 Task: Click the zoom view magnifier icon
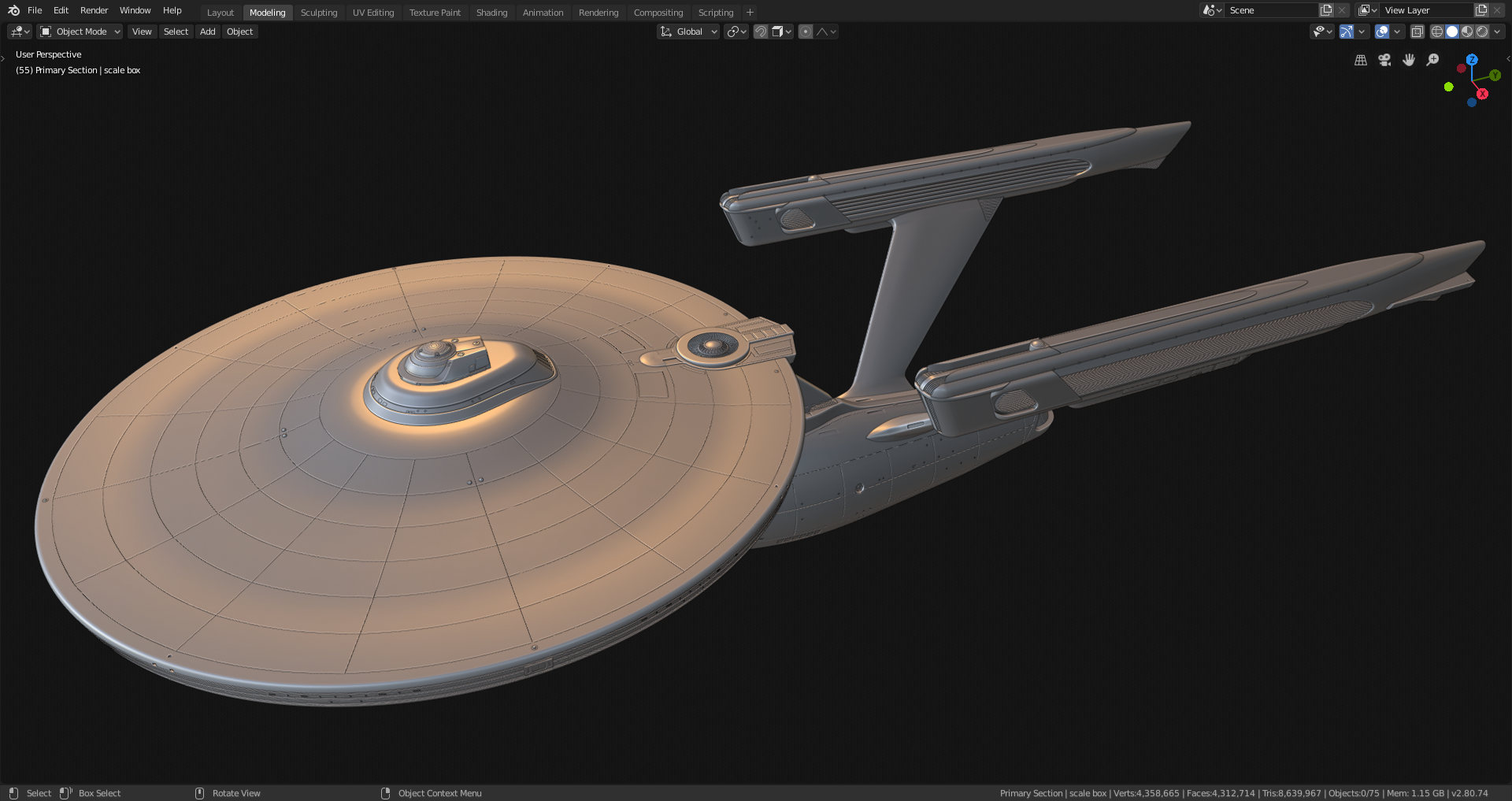(x=1433, y=60)
